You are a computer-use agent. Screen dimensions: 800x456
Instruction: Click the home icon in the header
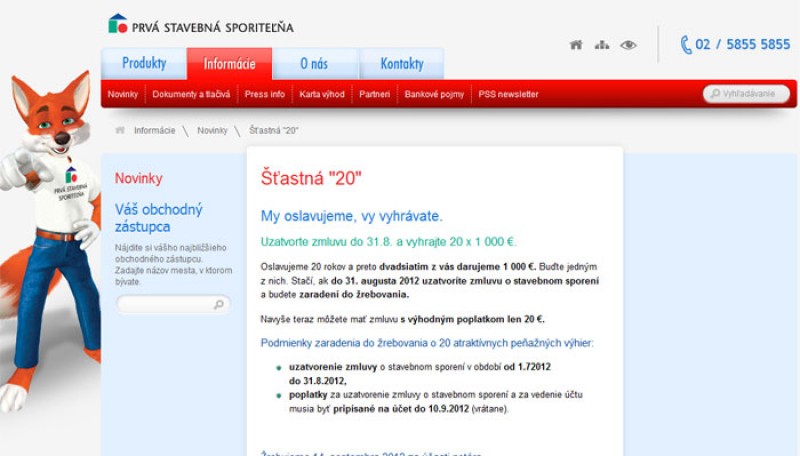(x=575, y=45)
